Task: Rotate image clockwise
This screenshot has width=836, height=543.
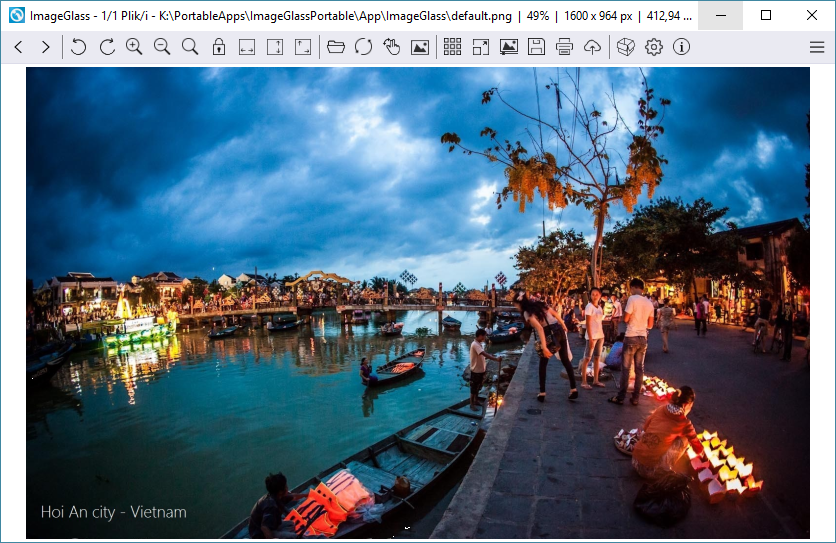Action: pos(106,47)
